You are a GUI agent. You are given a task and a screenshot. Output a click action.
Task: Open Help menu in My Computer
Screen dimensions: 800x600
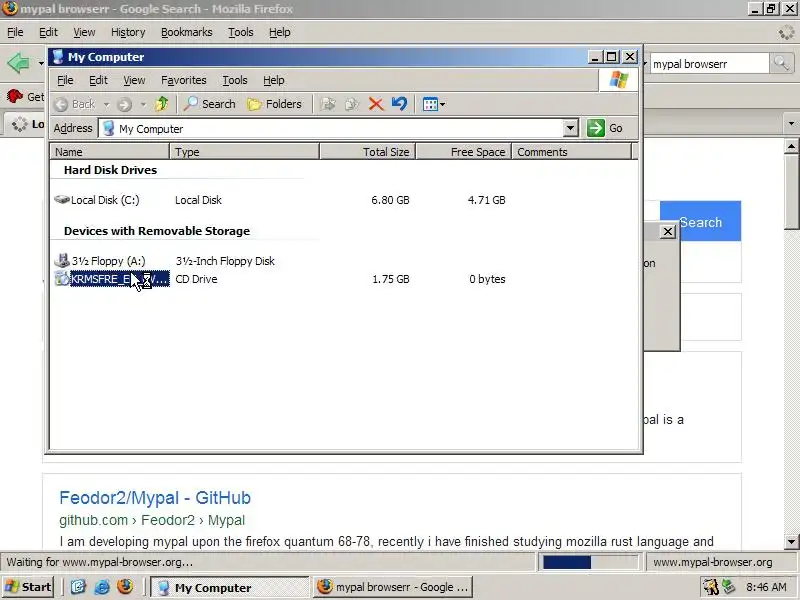273,80
